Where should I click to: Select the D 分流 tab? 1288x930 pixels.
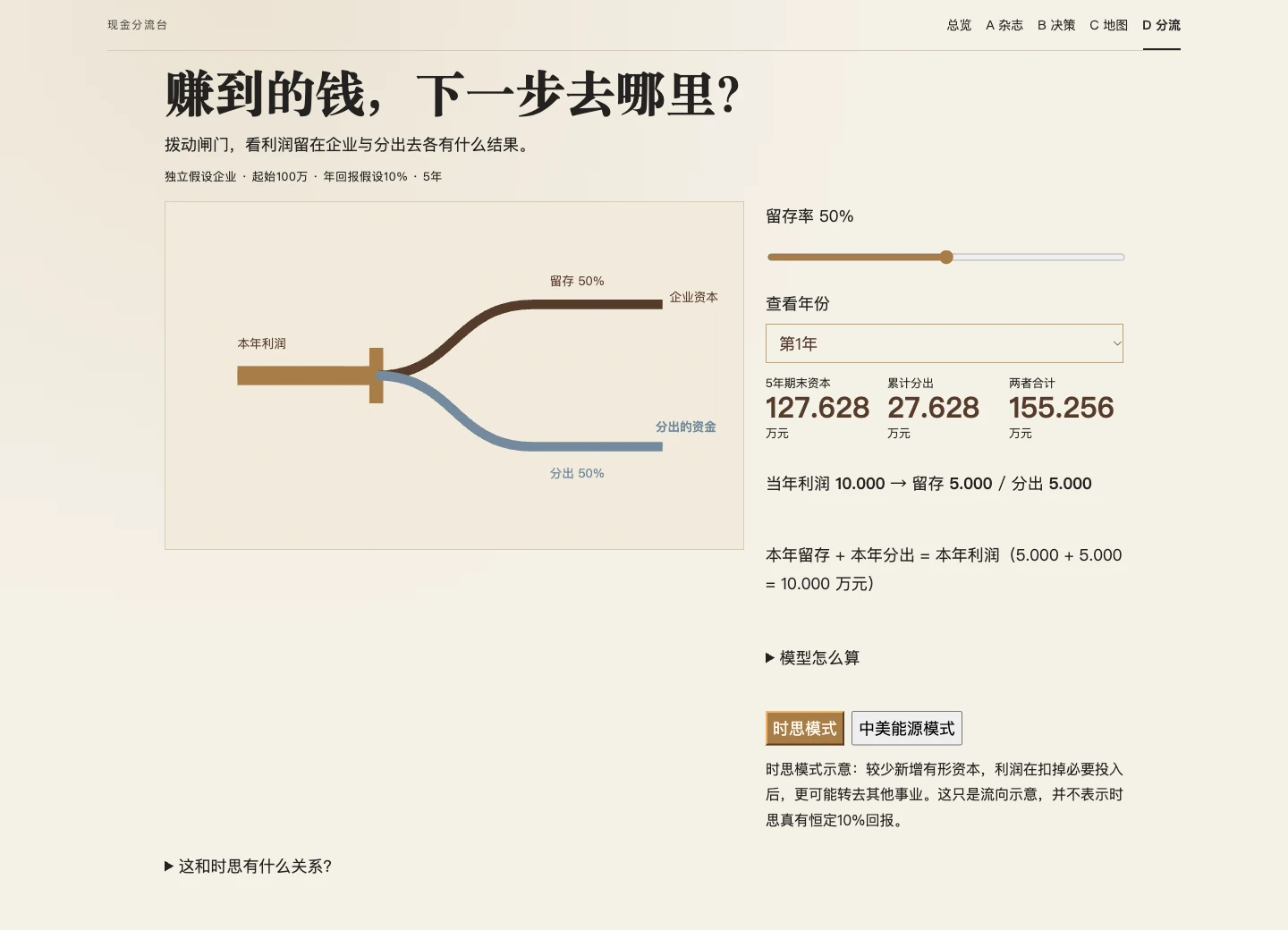pyautogui.click(x=1161, y=25)
